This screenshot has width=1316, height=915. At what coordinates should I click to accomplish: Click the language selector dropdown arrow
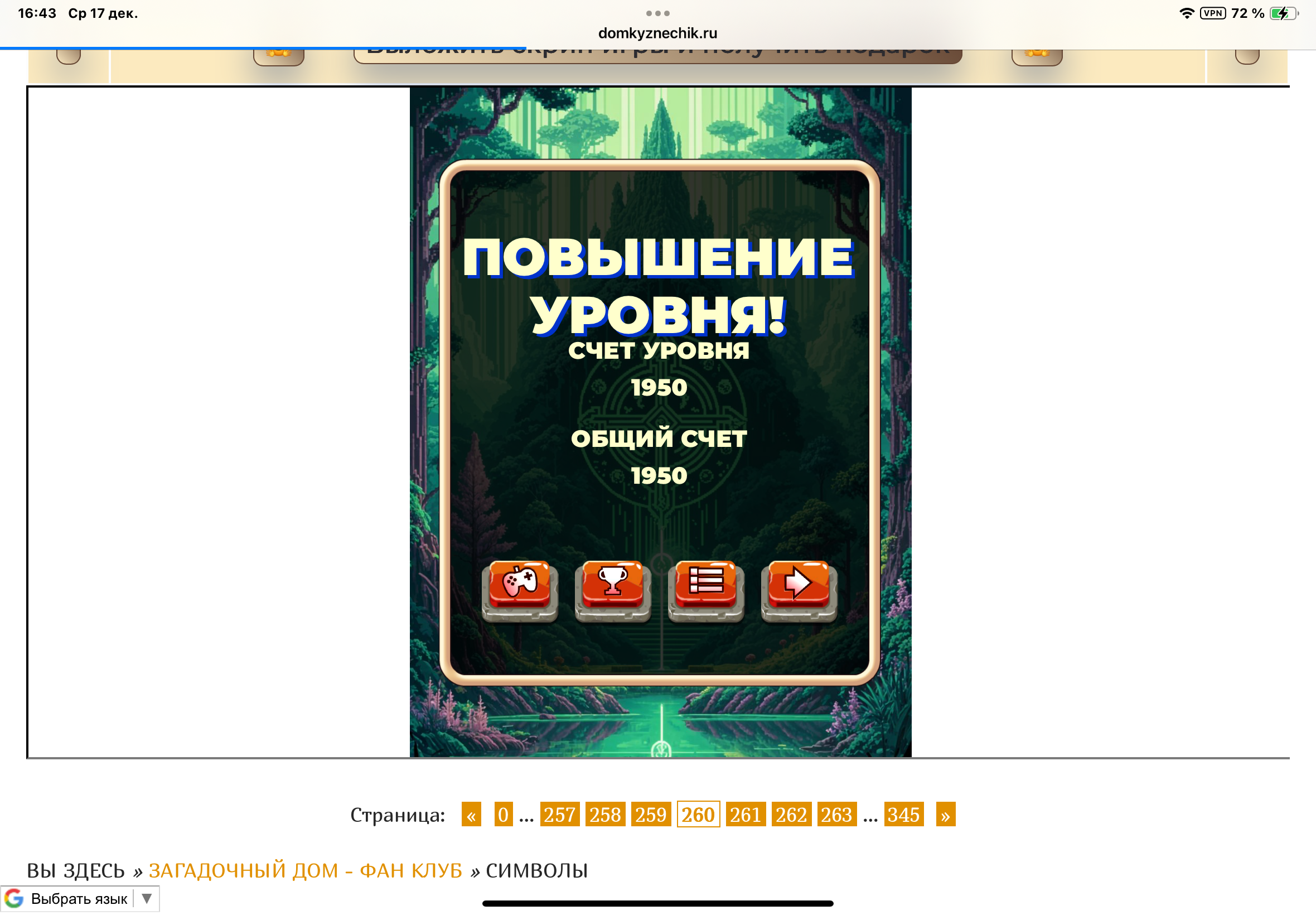click(x=147, y=898)
